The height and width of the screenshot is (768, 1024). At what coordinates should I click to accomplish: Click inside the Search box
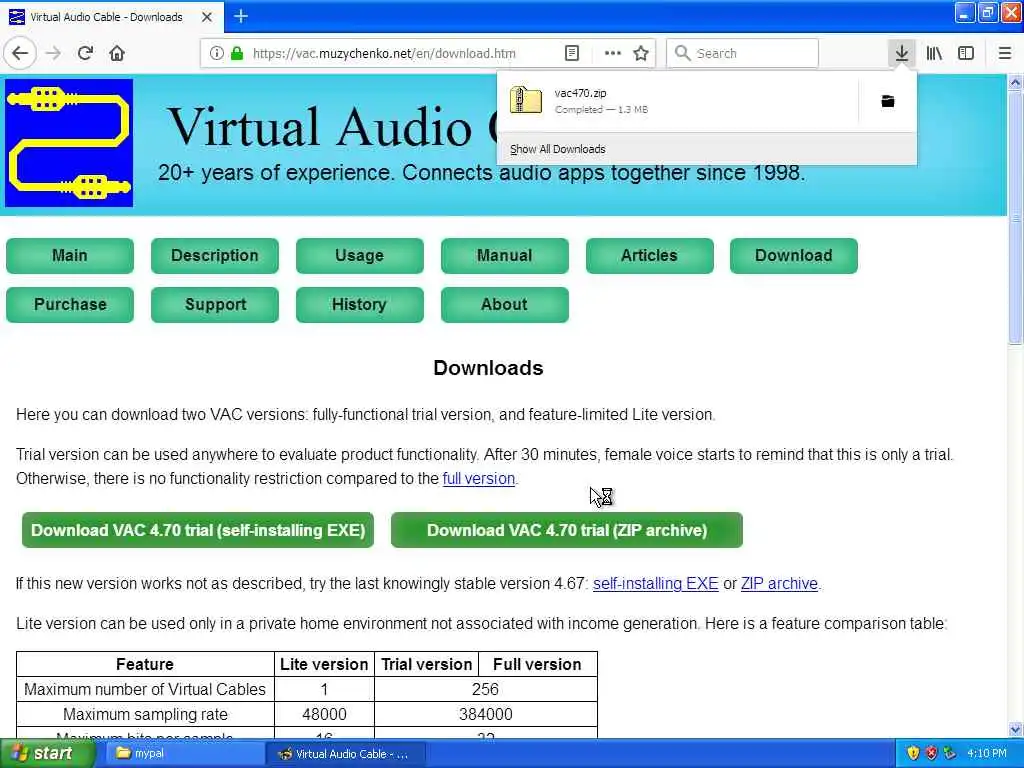[743, 53]
